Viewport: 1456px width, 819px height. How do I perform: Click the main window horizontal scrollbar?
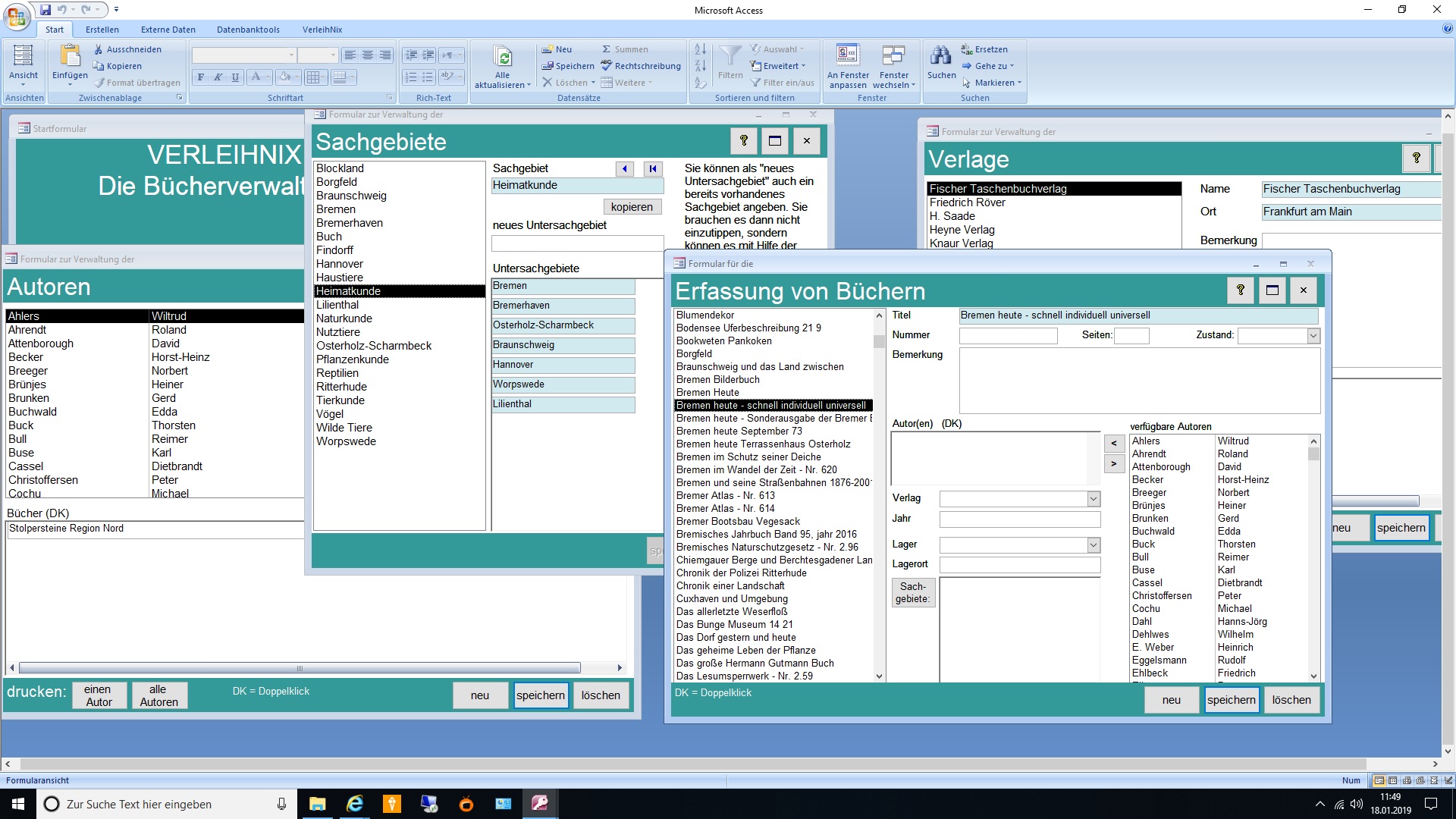pos(720,764)
